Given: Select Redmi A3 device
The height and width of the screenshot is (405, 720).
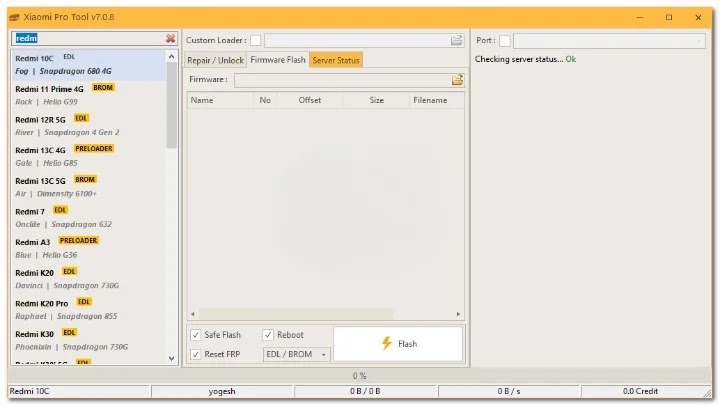Looking at the screenshot, I should (89, 248).
